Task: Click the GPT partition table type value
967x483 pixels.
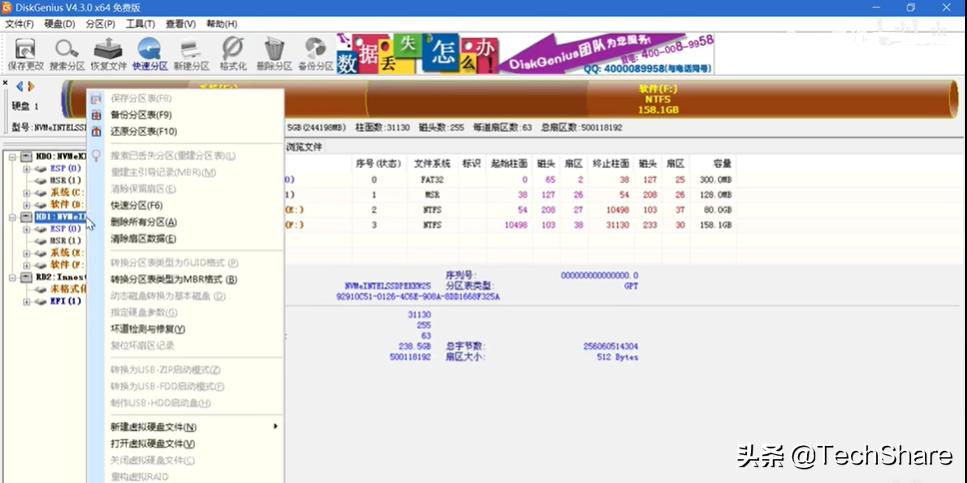Action: [x=631, y=287]
